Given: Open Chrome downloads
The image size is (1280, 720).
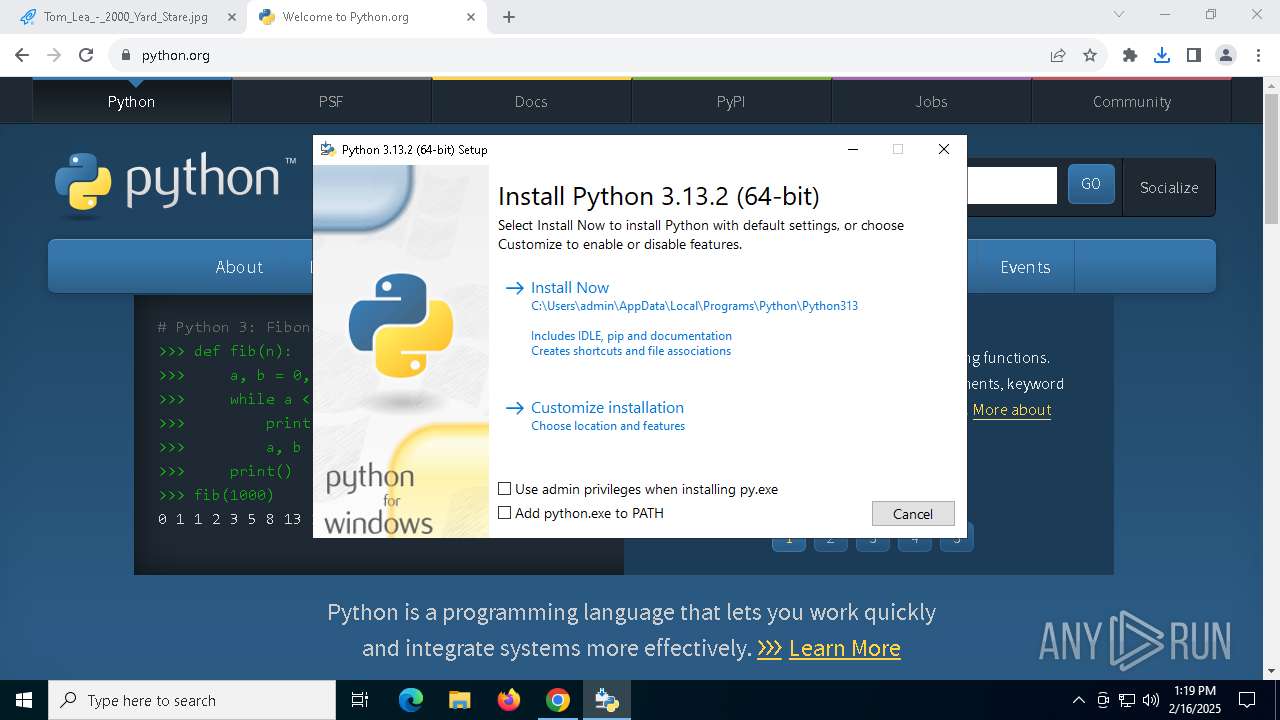Looking at the screenshot, I should tap(1162, 55).
